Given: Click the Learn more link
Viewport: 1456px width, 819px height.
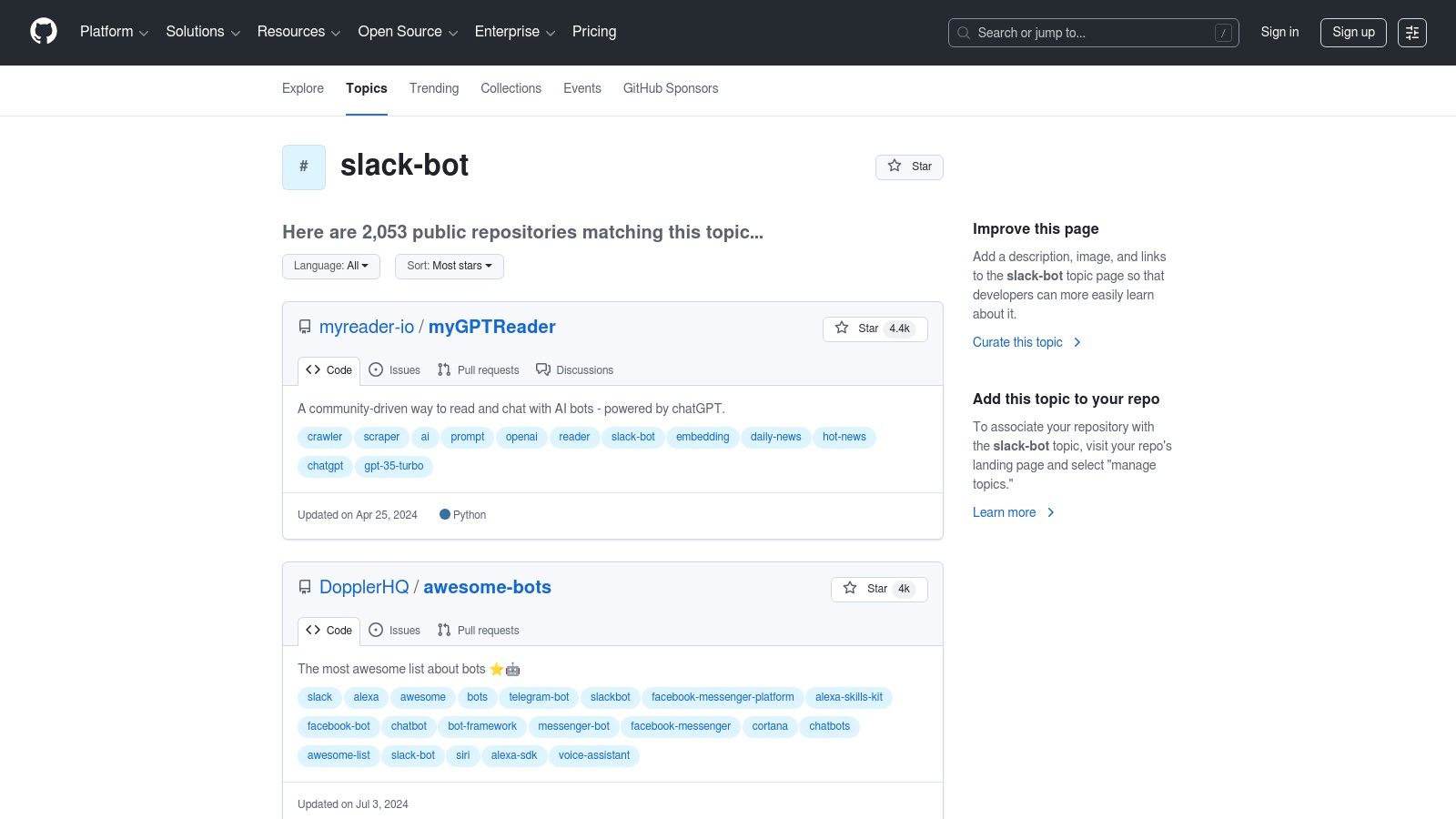Looking at the screenshot, I should point(1013,512).
